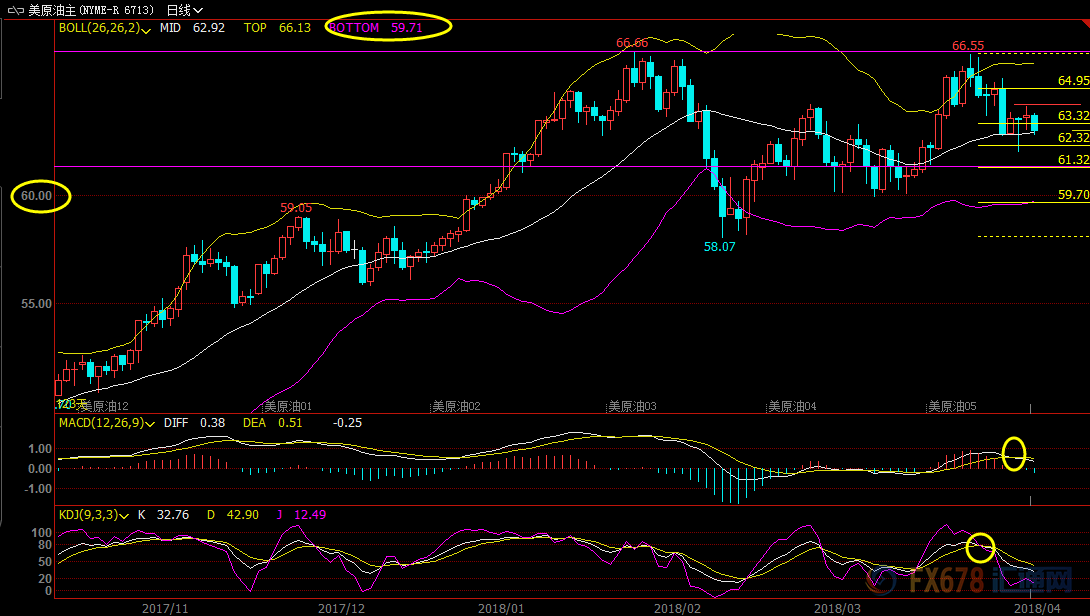Select the 美原油05 contract marker
1090x616 pixels.
pyautogui.click(x=951, y=407)
